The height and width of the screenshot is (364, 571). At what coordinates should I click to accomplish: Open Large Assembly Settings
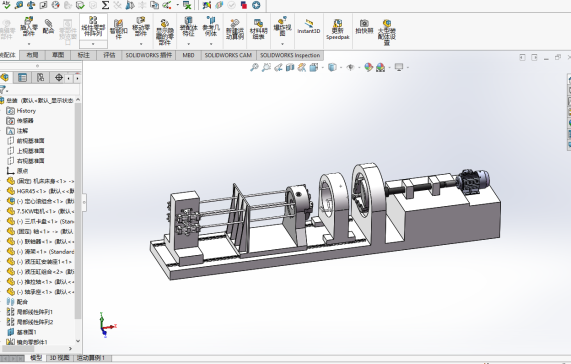387,33
